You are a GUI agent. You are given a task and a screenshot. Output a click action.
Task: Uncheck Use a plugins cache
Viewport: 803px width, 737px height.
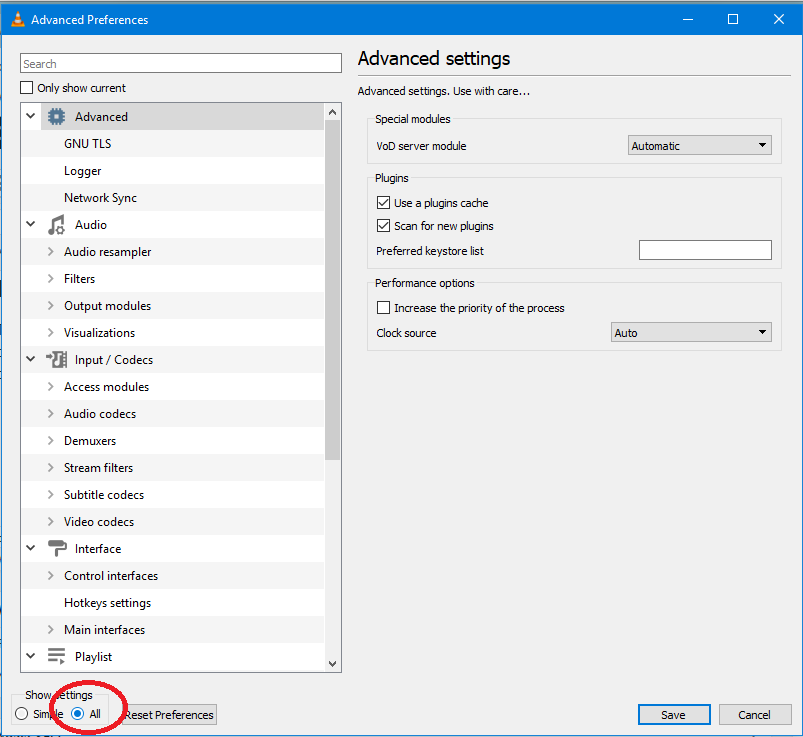[x=383, y=203]
